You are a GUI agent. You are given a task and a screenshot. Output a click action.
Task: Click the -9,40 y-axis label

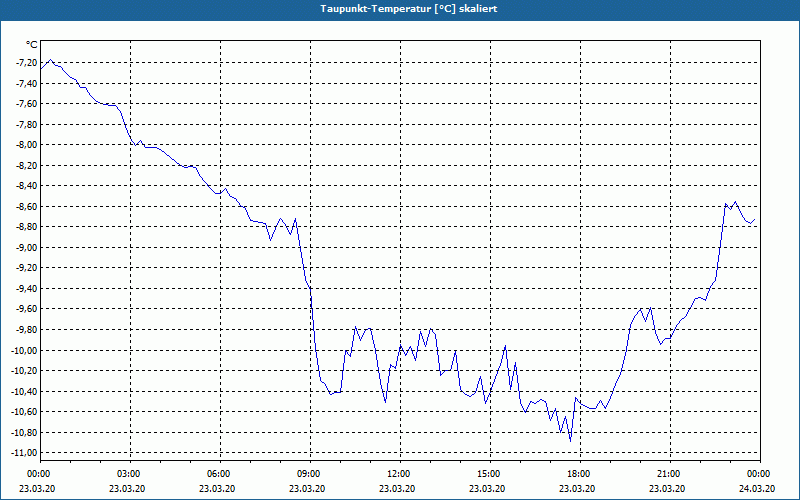pyautogui.click(x=27, y=289)
